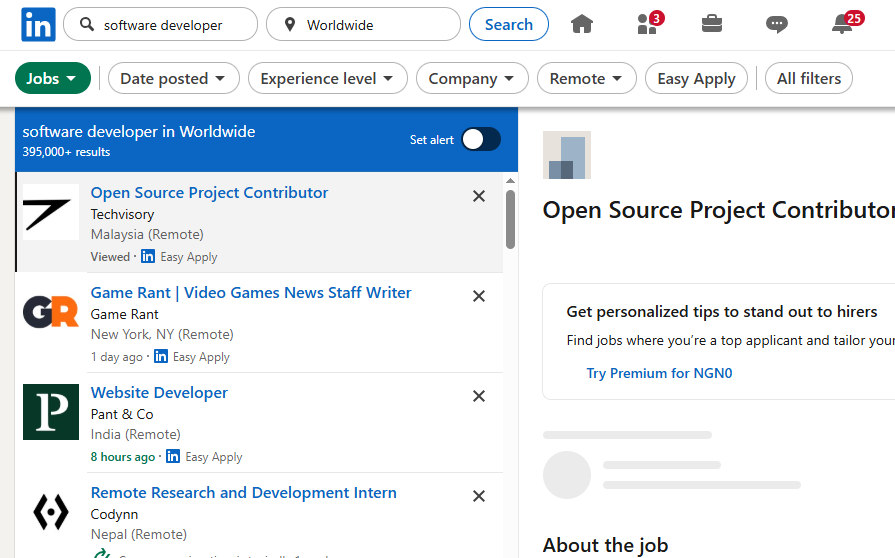Screen dimensions: 895x558
Task: Click the Malaysia (Remote) location text
Action: point(147,234)
